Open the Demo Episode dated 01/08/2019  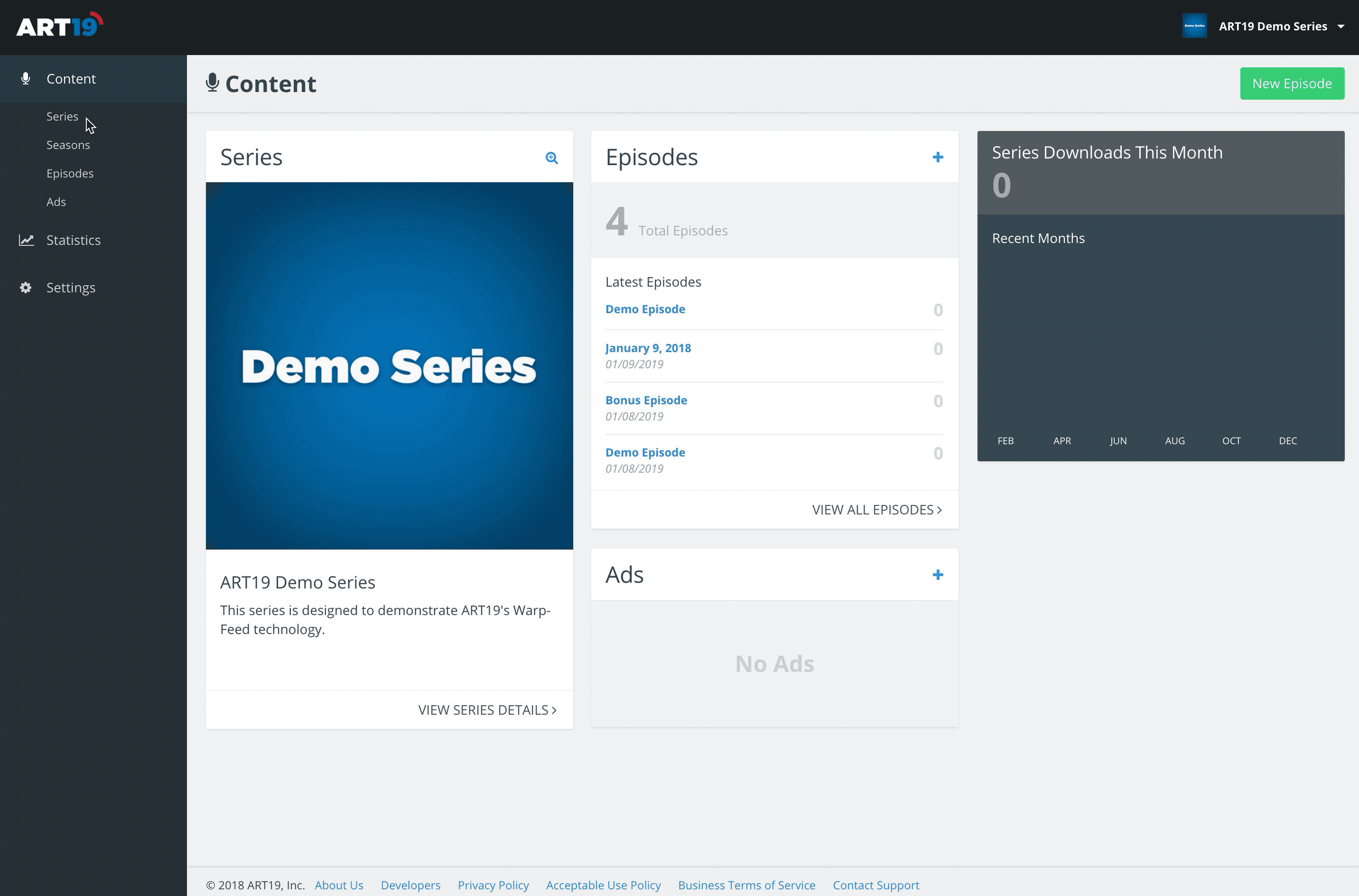point(645,453)
